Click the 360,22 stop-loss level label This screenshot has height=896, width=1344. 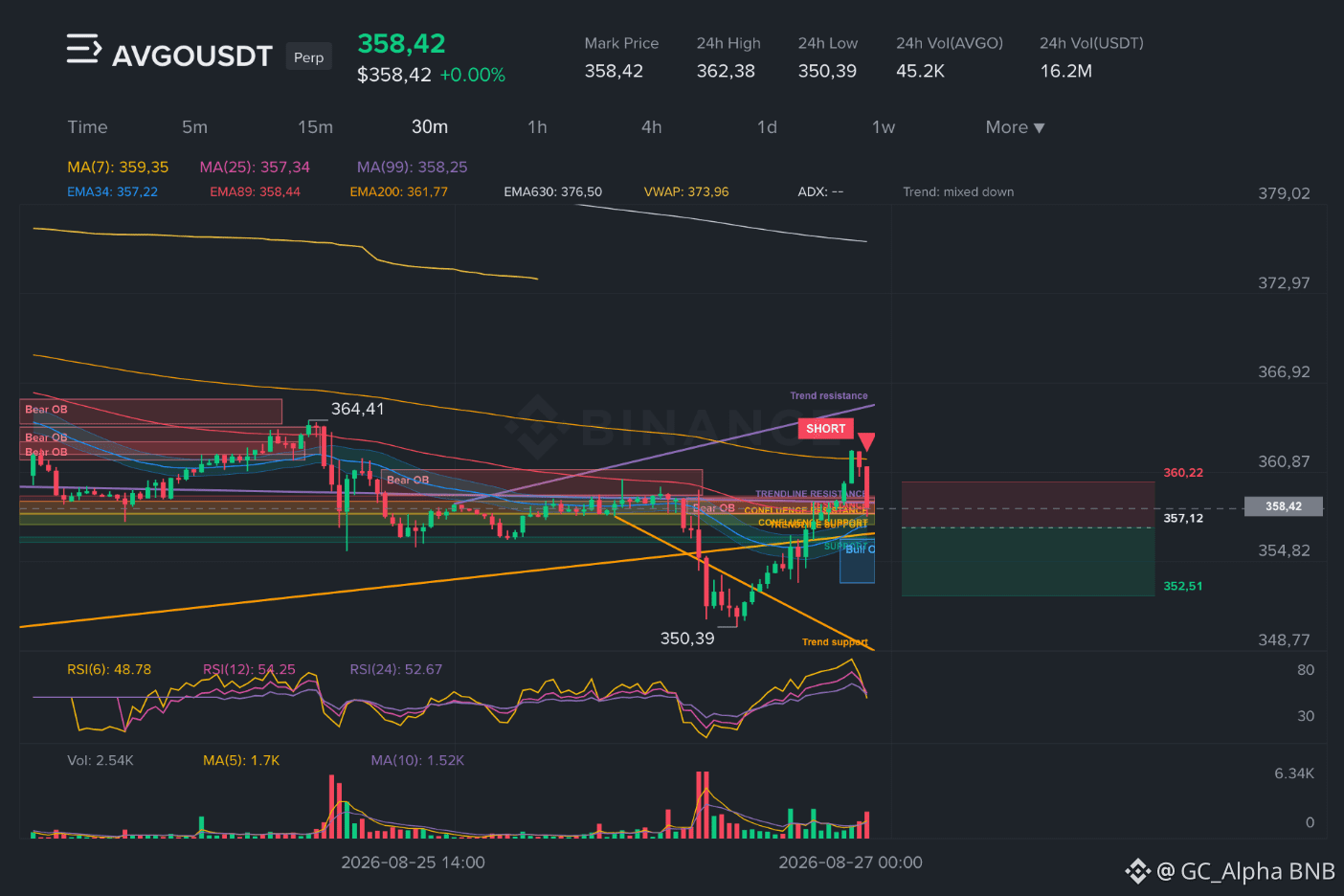tap(1183, 473)
